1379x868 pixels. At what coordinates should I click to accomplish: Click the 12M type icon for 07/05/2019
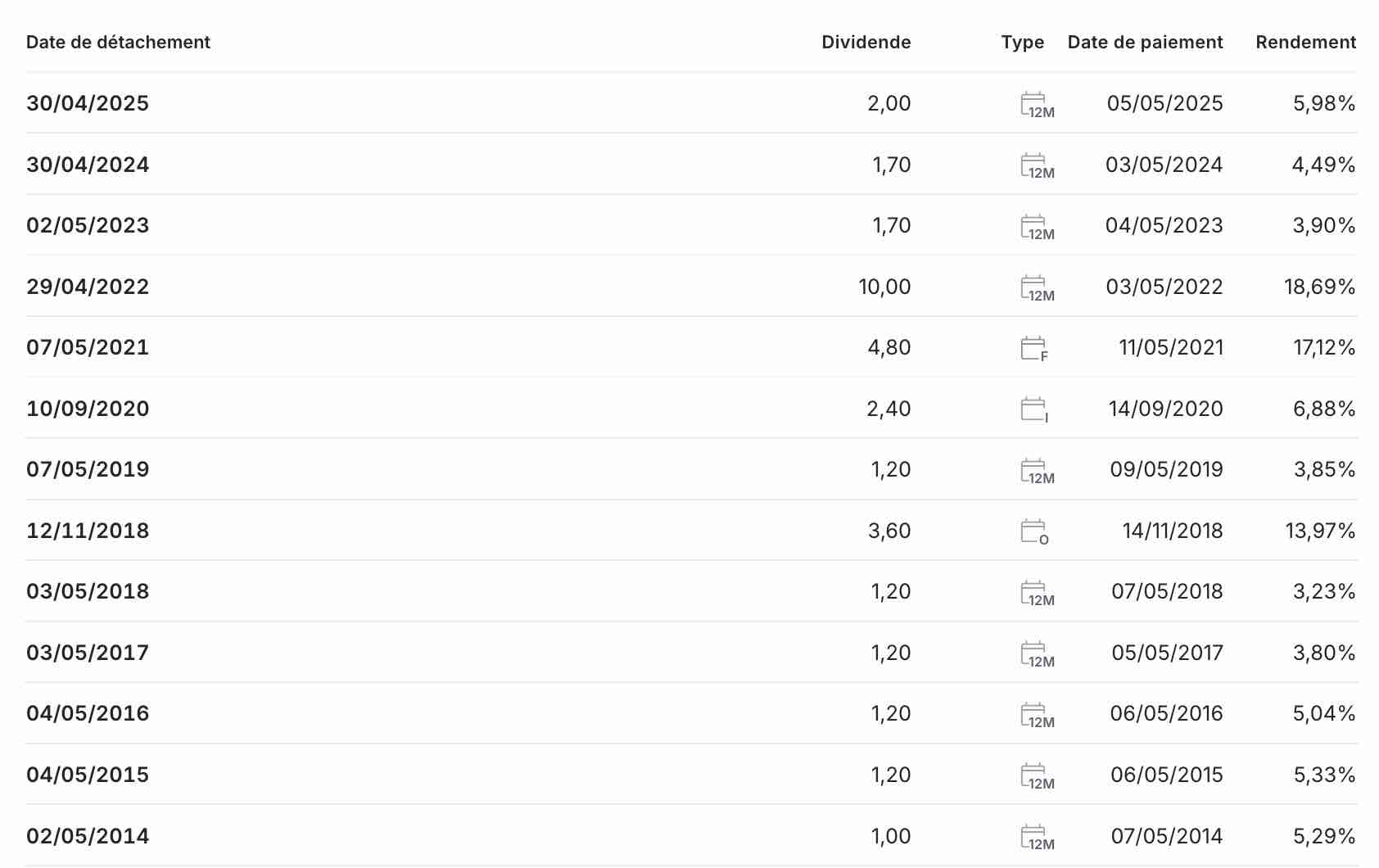(x=1037, y=471)
